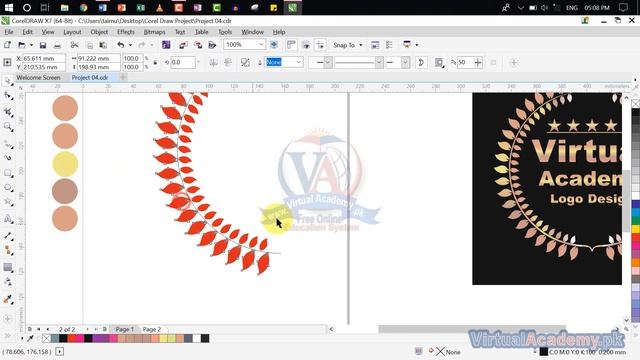The width and height of the screenshot is (640, 360).
Task: Select the Parallel Dimension tool
Action: pos(7,236)
